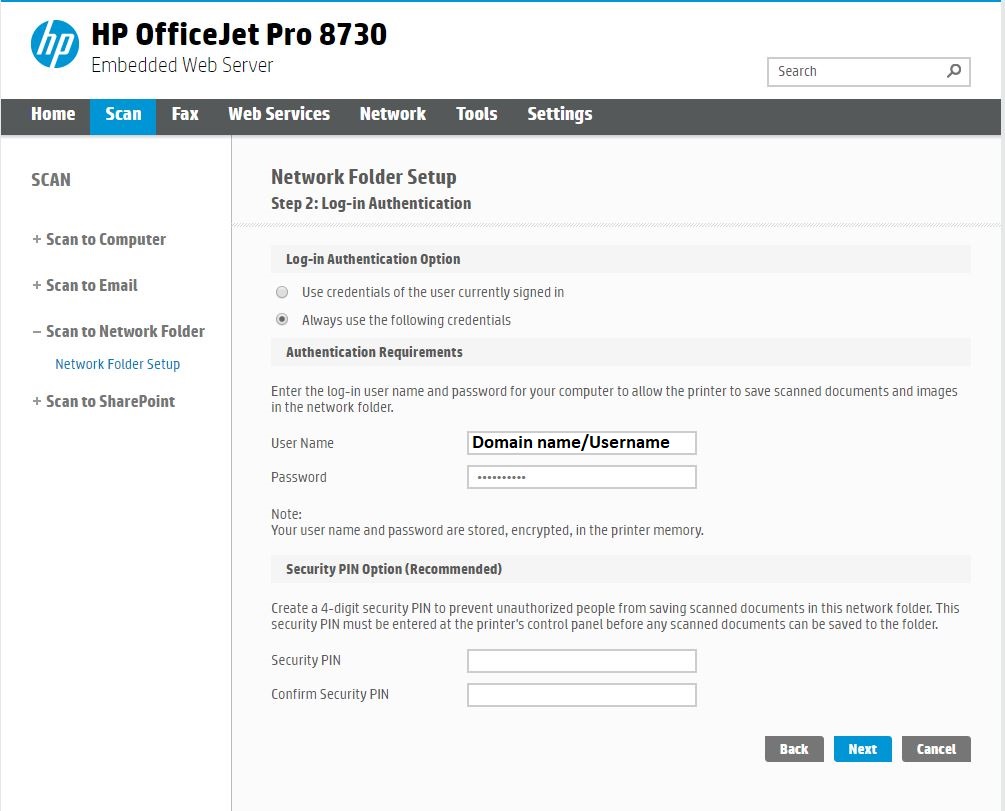Open the Home tab

[53, 115]
